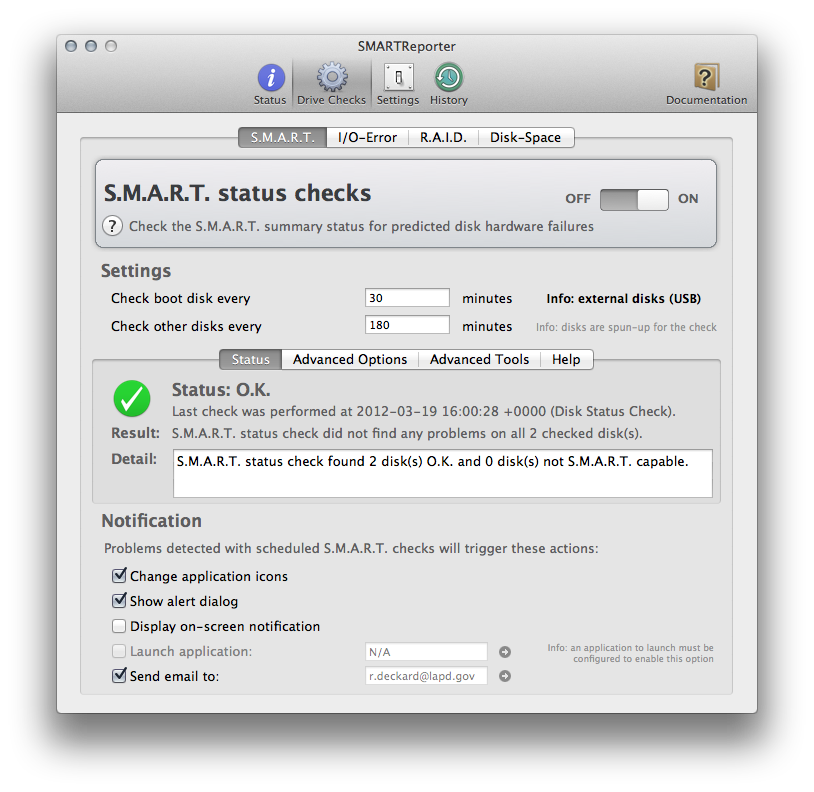
Task: Select the Advanced Tools sub-tab
Action: (479, 360)
